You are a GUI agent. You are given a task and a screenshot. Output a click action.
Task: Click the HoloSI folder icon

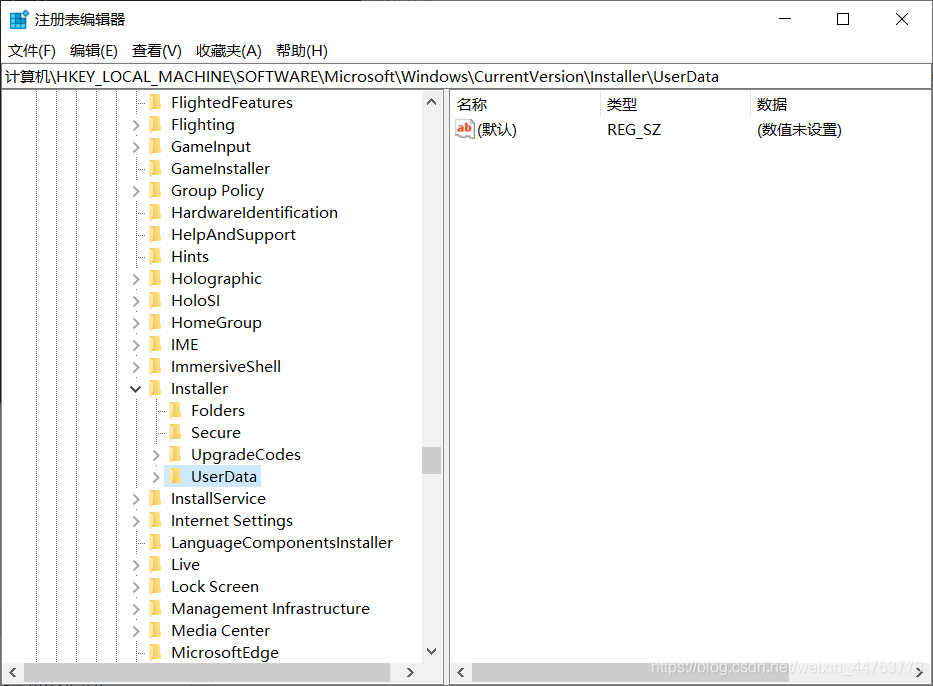(x=155, y=300)
